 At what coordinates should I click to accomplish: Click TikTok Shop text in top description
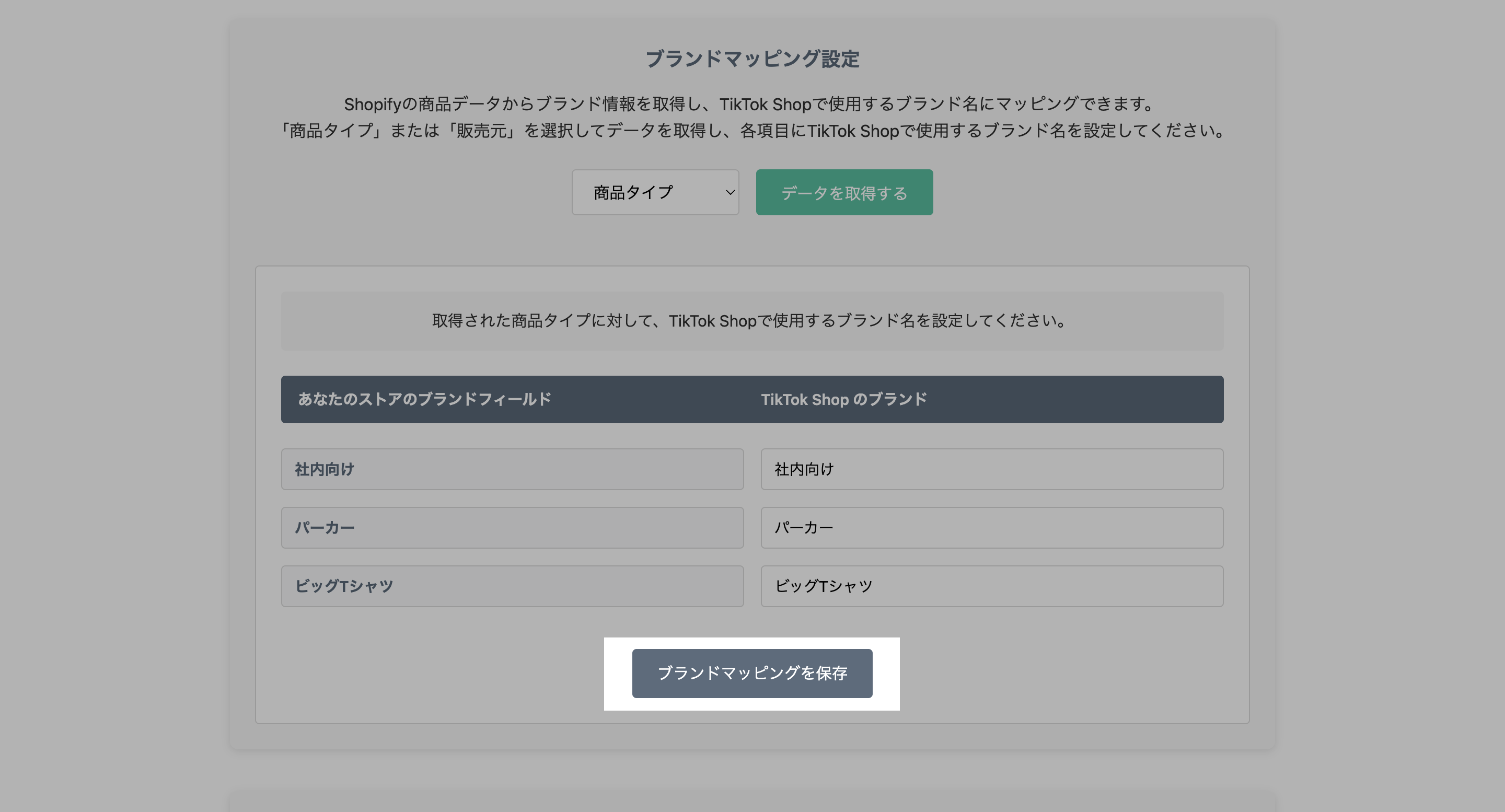click(x=766, y=104)
